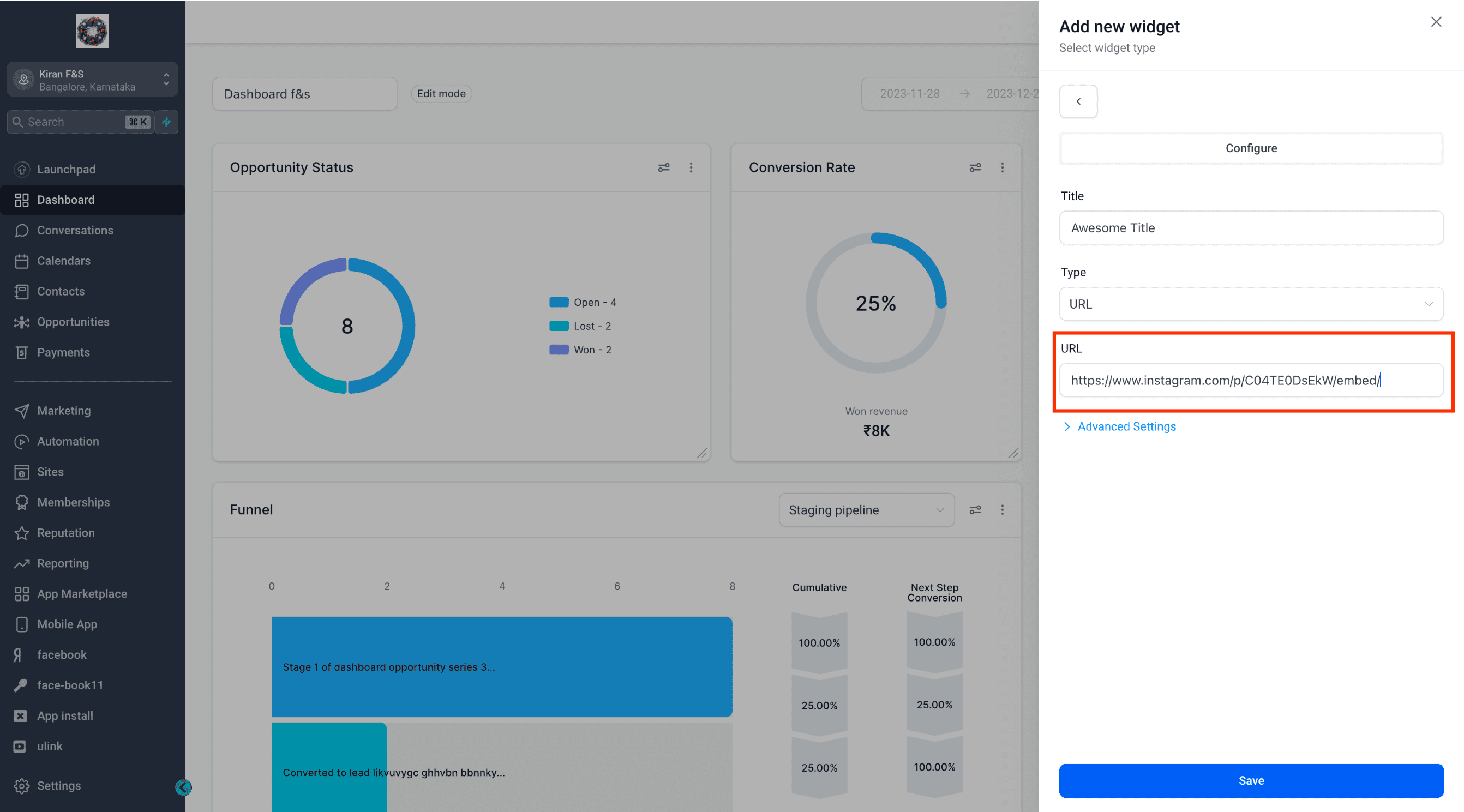
Task: Click the Memberships badge icon
Action: (x=22, y=502)
